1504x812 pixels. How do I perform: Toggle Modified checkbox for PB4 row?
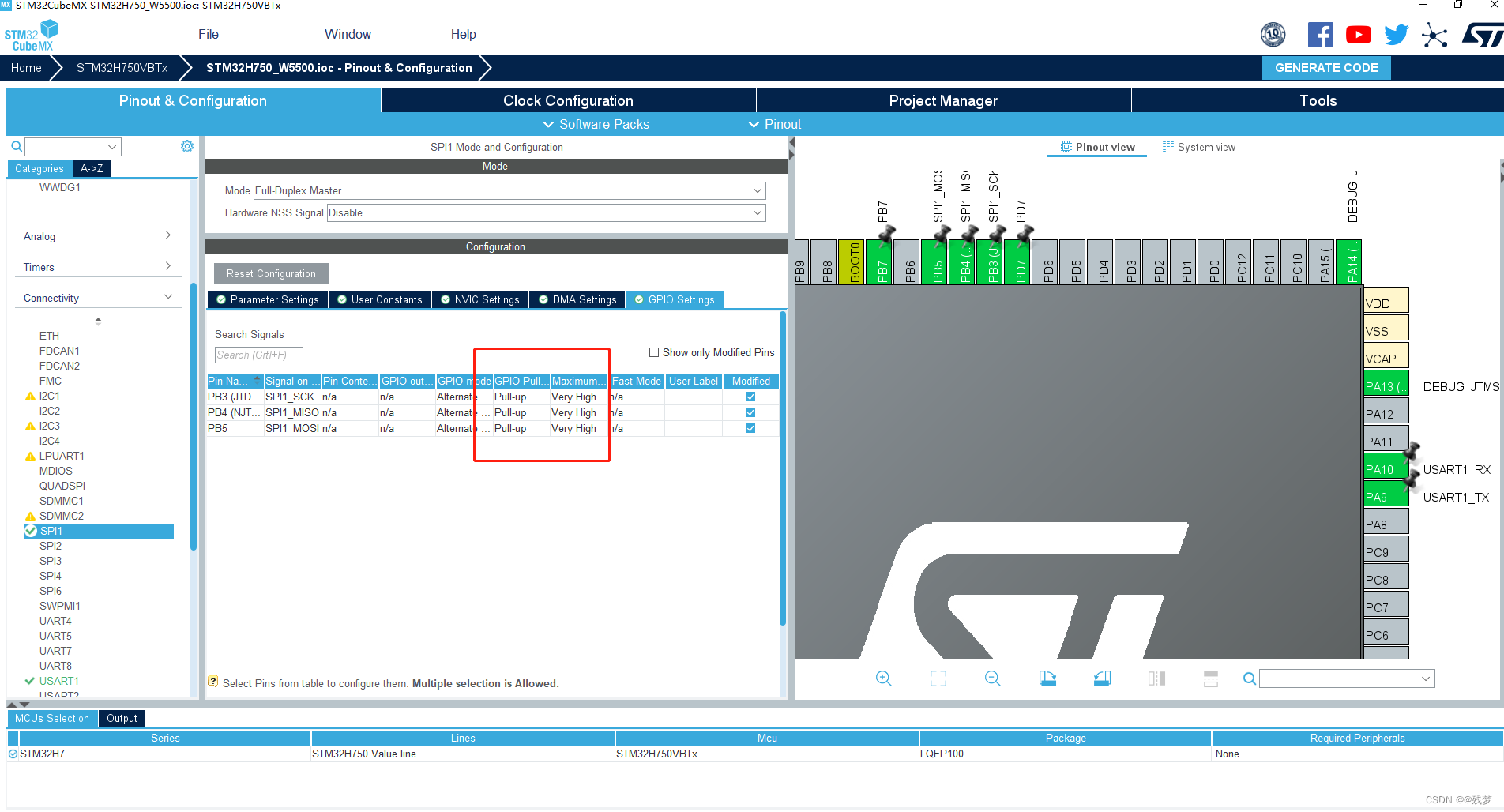[750, 412]
